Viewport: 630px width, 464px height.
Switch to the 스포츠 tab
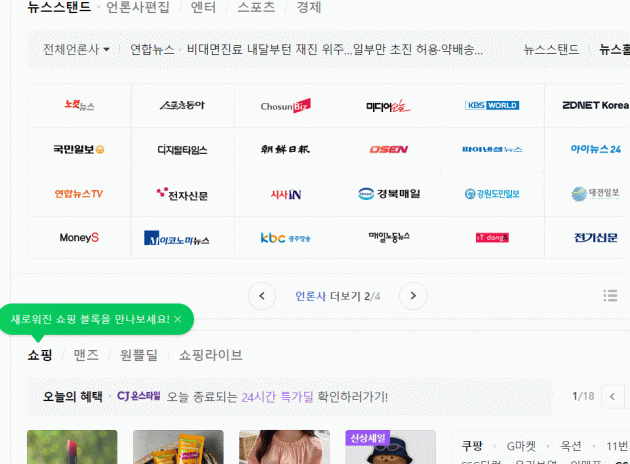(256, 7)
